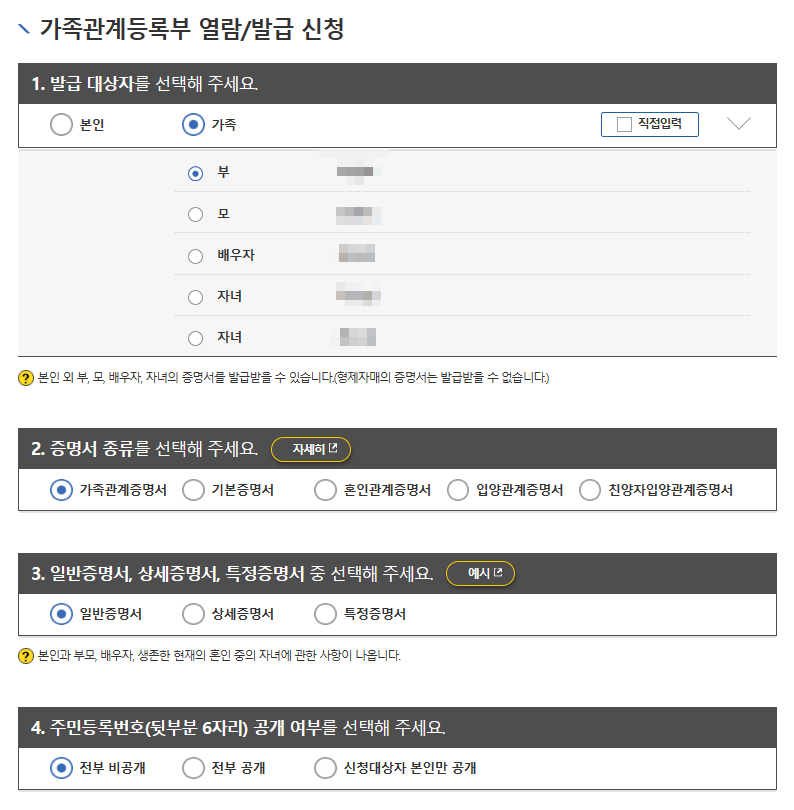
Task: Click the external link icon on 자세히 button
Action: click(334, 447)
